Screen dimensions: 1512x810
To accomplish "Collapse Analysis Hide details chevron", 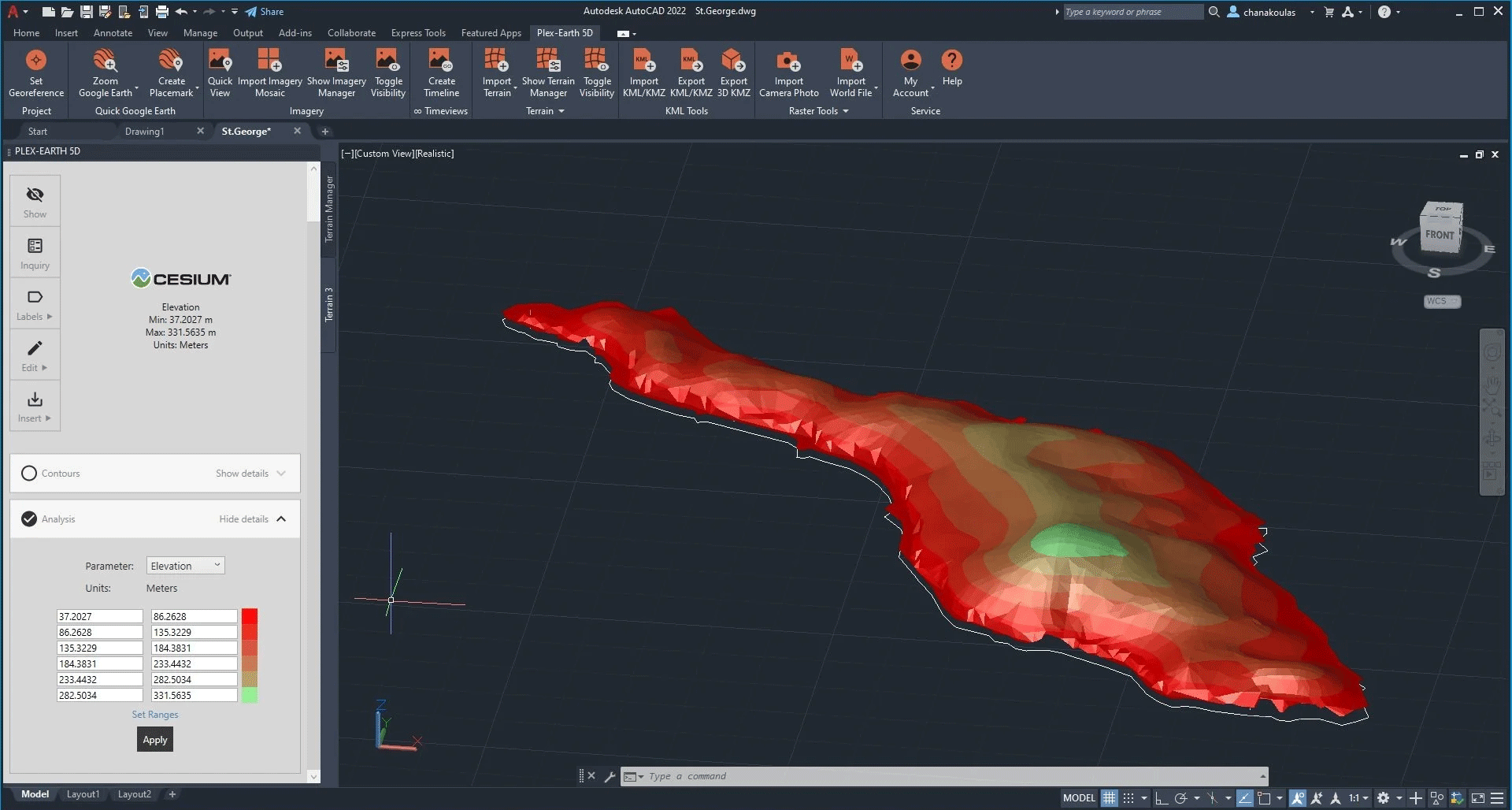I will coord(281,519).
